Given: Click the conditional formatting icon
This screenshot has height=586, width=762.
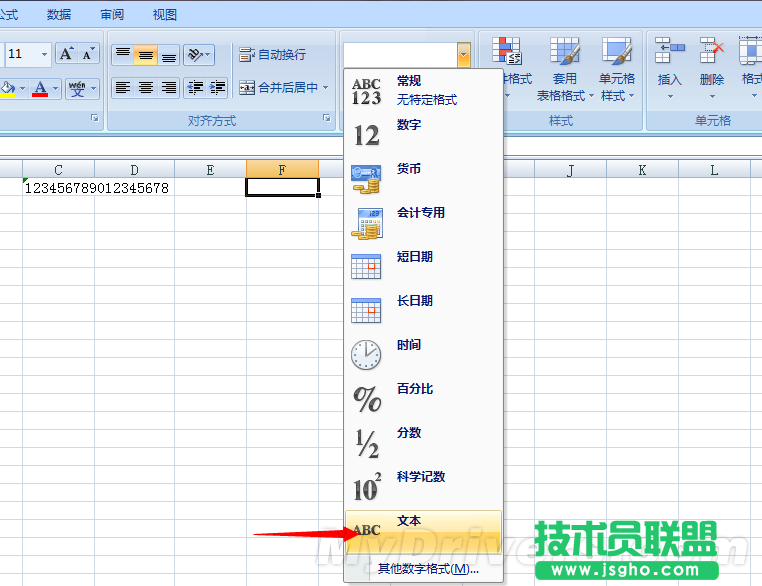Looking at the screenshot, I should click(x=507, y=51).
